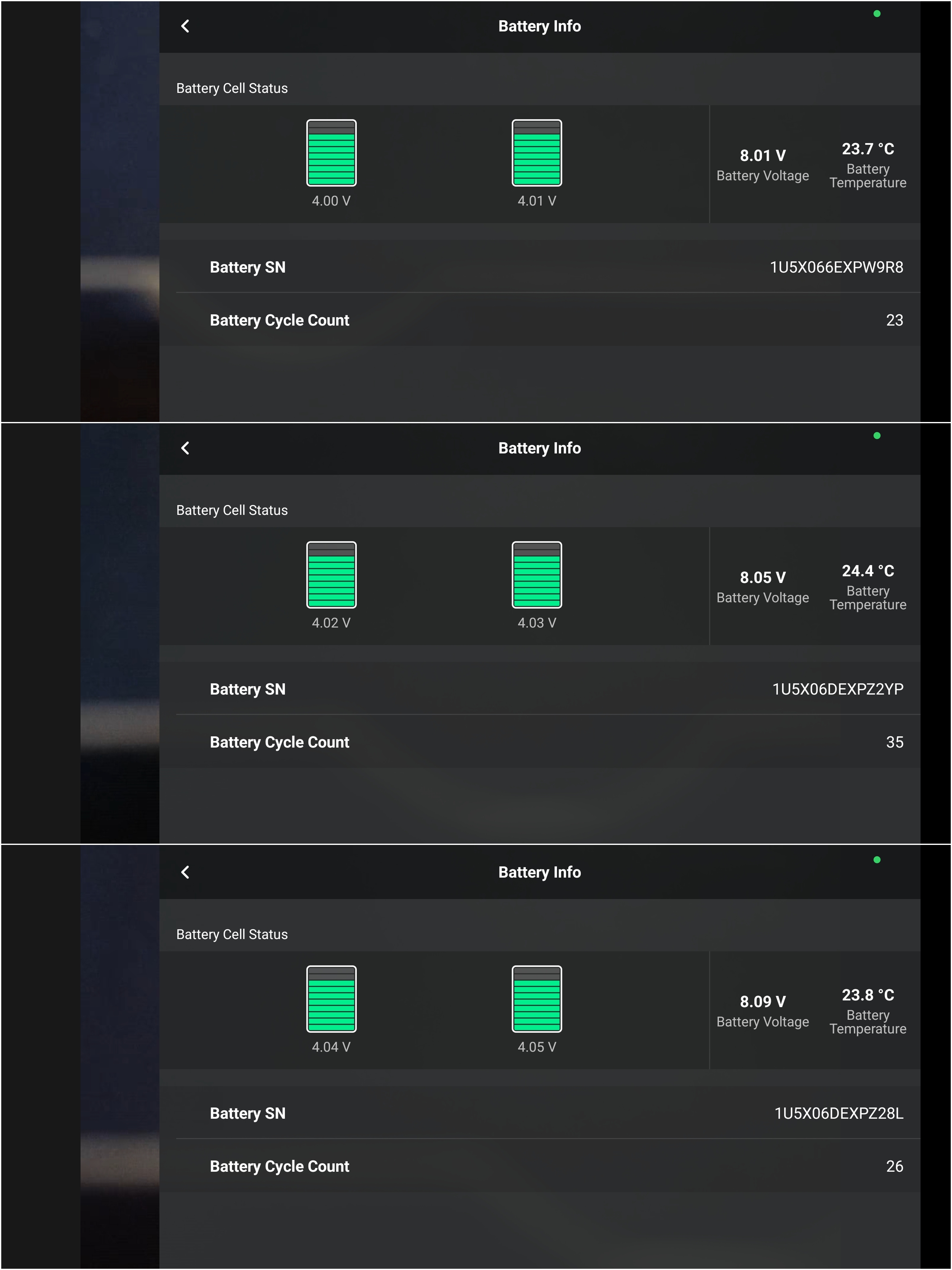Click back arrow in second Battery Info header
Image resolution: width=952 pixels, height=1270 pixels.
tap(185, 448)
